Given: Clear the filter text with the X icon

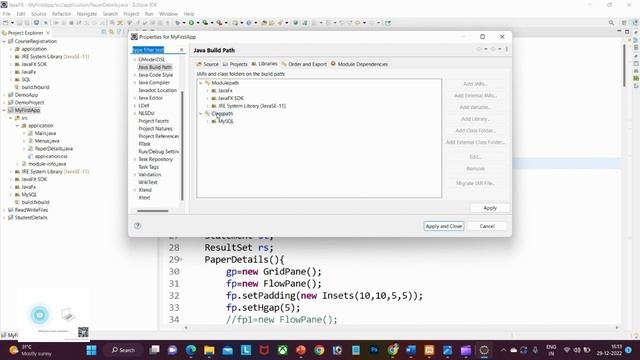Looking at the screenshot, I should (x=182, y=50).
